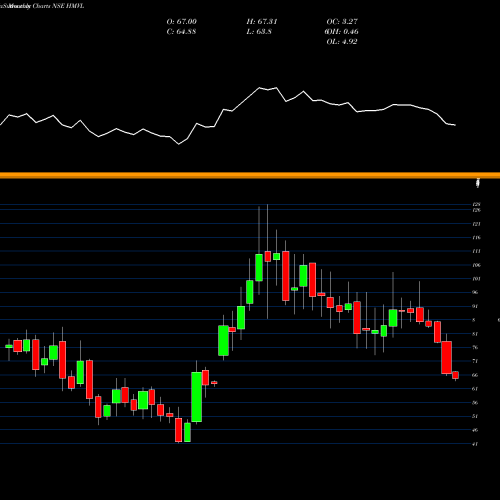Viewport: 500px width, 500px height.
Task: Click the close price 'C: 64.88'
Action: [181, 32]
